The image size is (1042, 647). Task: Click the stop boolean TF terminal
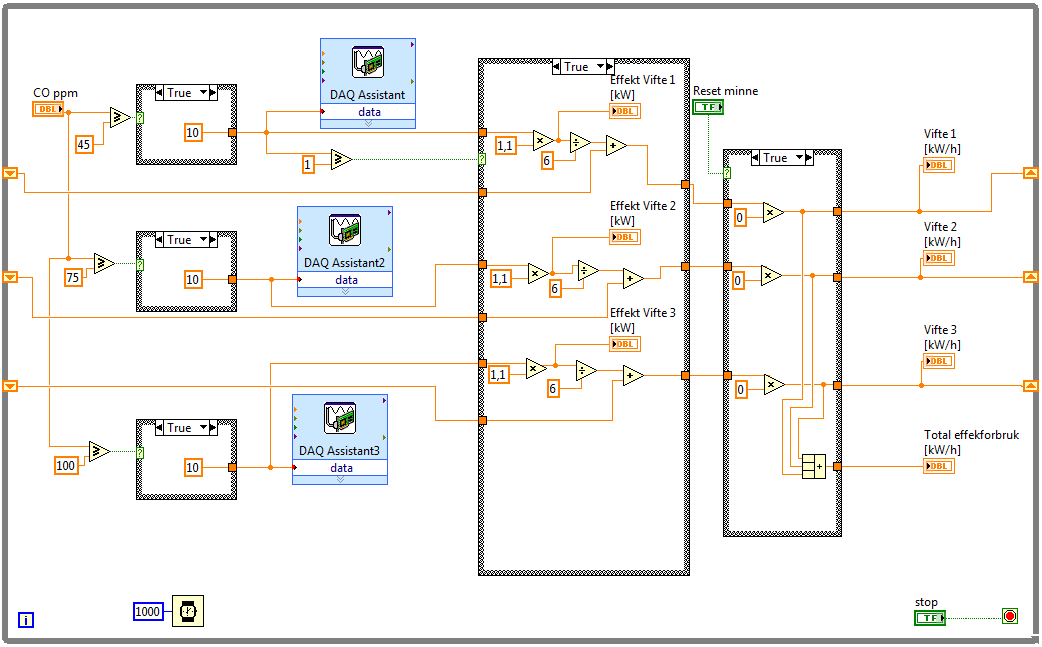tap(930, 618)
